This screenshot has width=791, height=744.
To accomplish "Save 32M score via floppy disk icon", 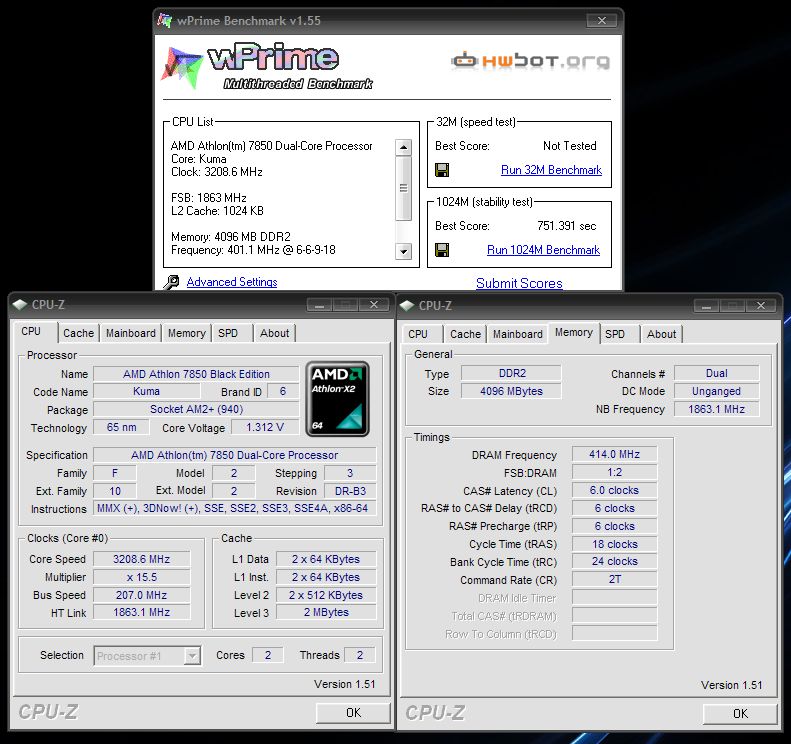I will 442,170.
